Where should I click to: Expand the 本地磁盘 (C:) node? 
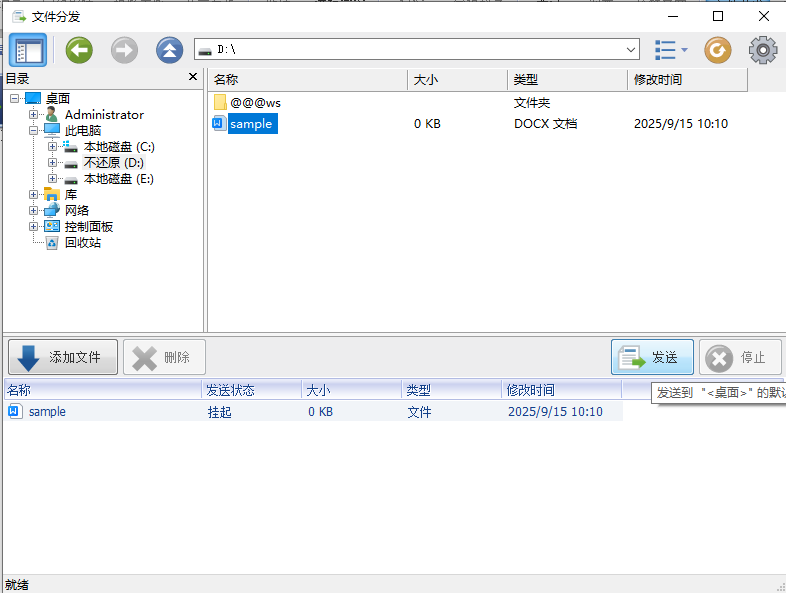point(52,146)
